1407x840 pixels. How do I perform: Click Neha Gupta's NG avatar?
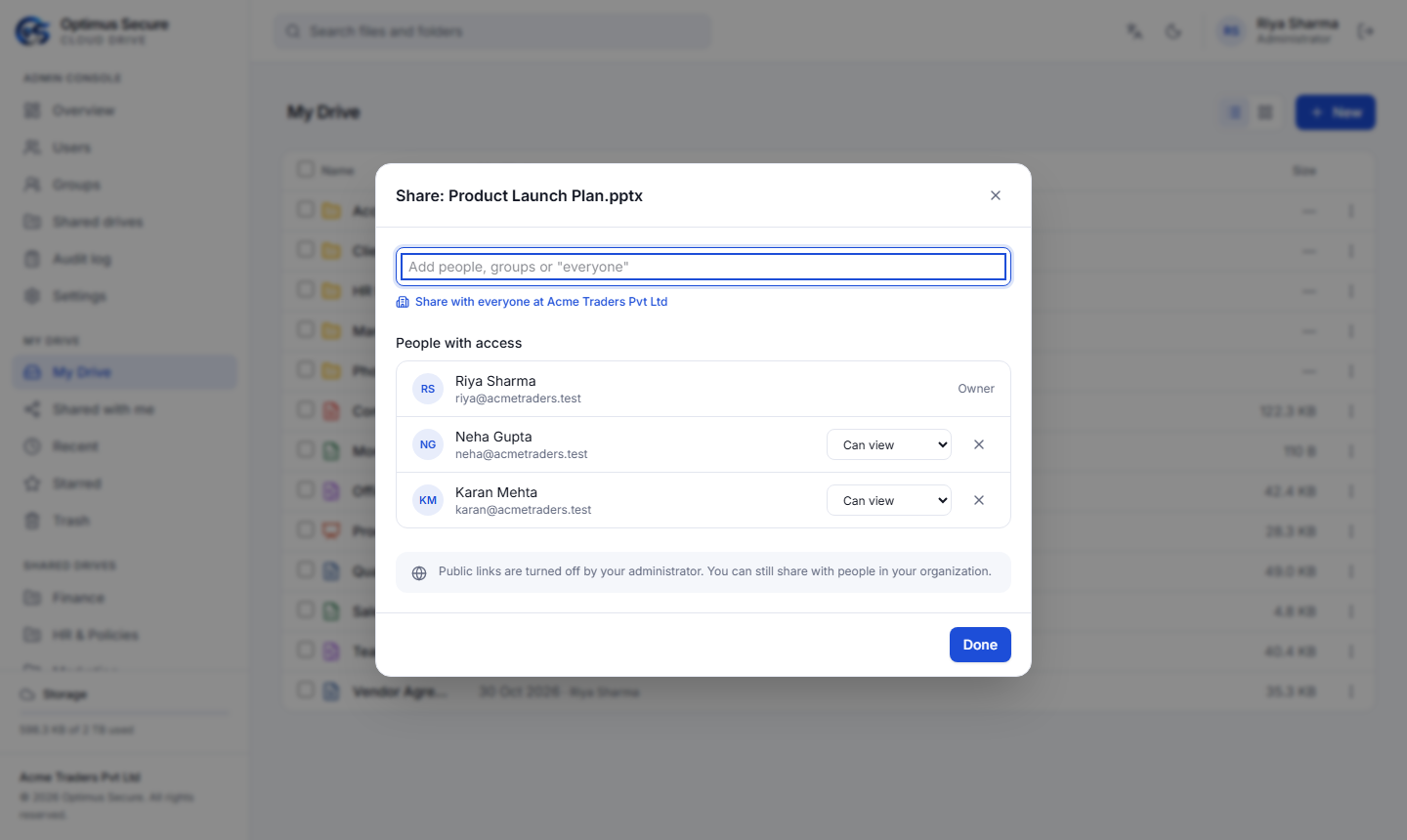pos(428,444)
